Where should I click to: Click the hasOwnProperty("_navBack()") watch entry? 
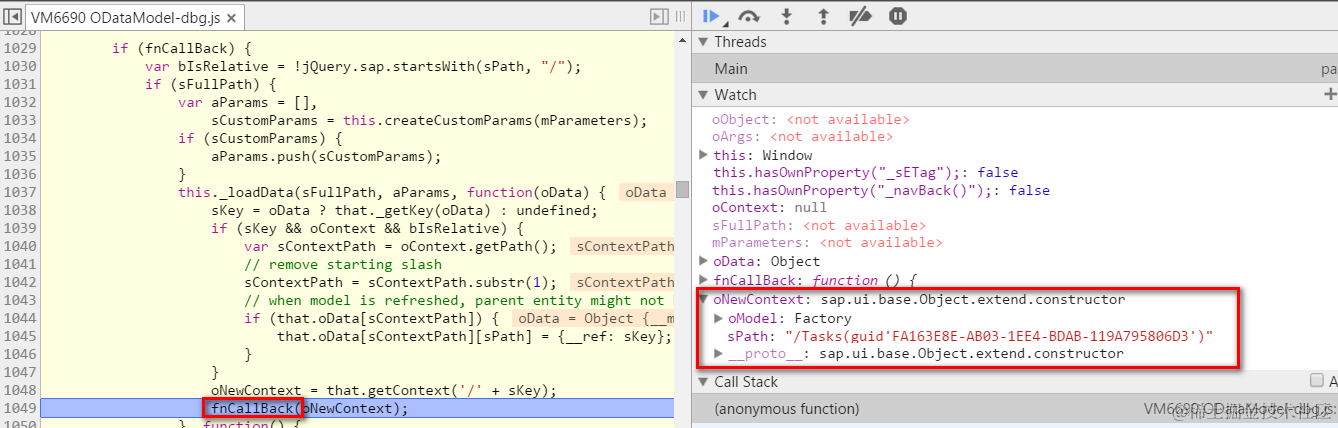881,191
